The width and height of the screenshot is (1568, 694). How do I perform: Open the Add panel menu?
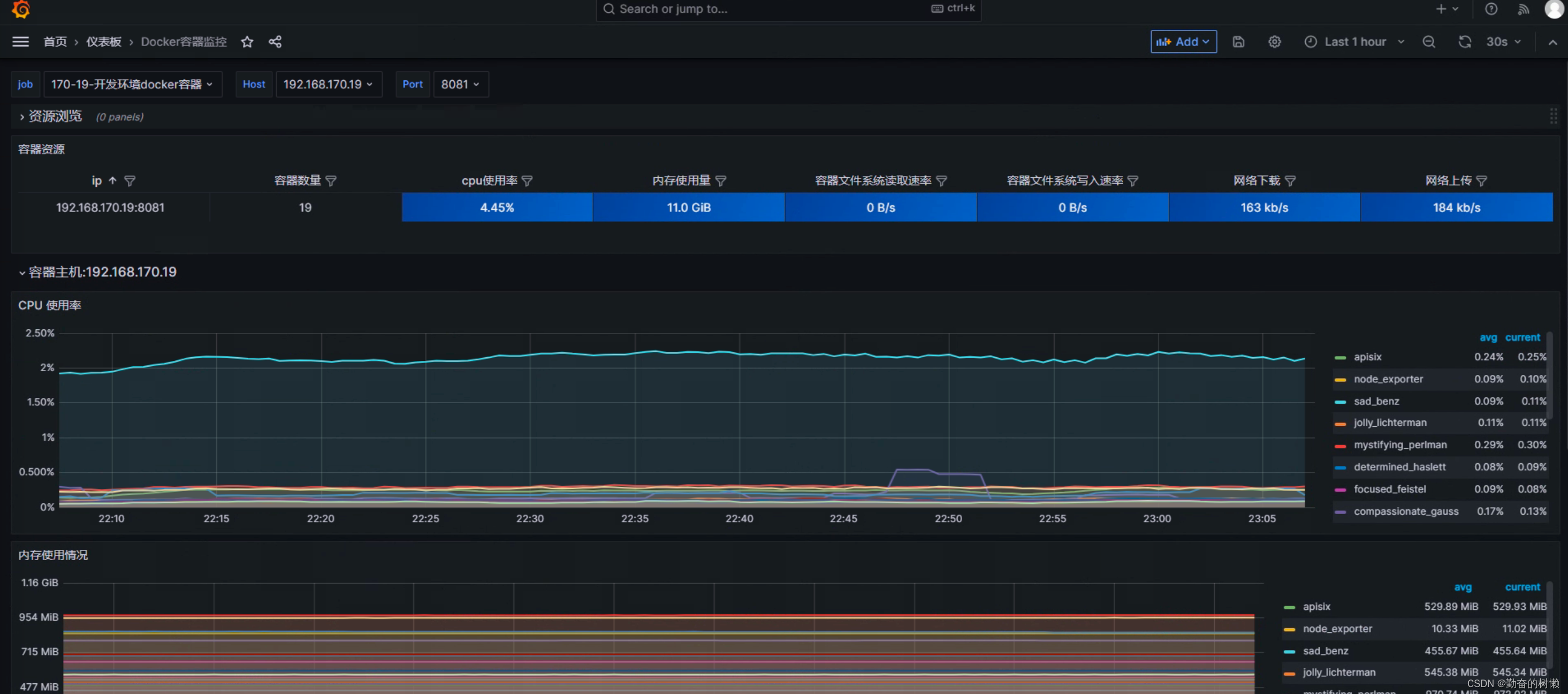pyautogui.click(x=1184, y=42)
